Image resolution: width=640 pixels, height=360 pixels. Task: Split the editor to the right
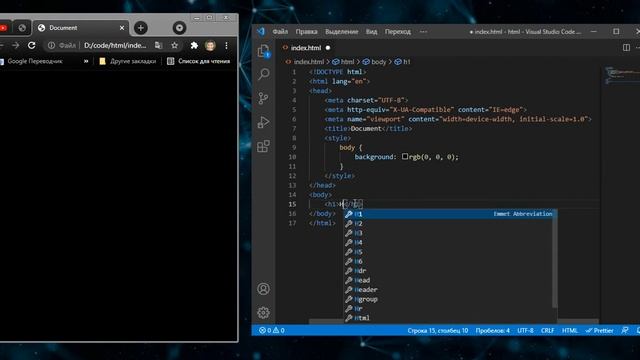pyautogui.click(x=626, y=48)
